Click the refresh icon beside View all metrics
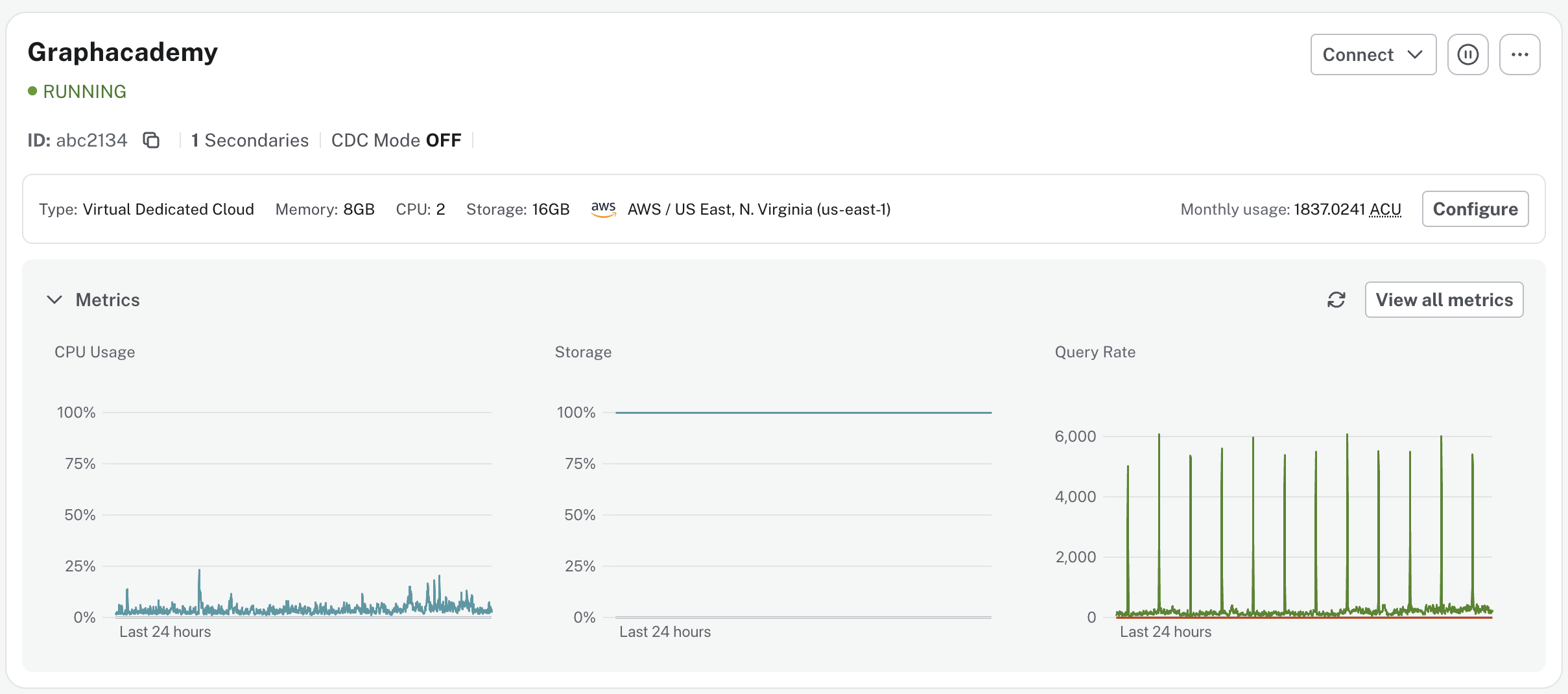 [x=1337, y=299]
